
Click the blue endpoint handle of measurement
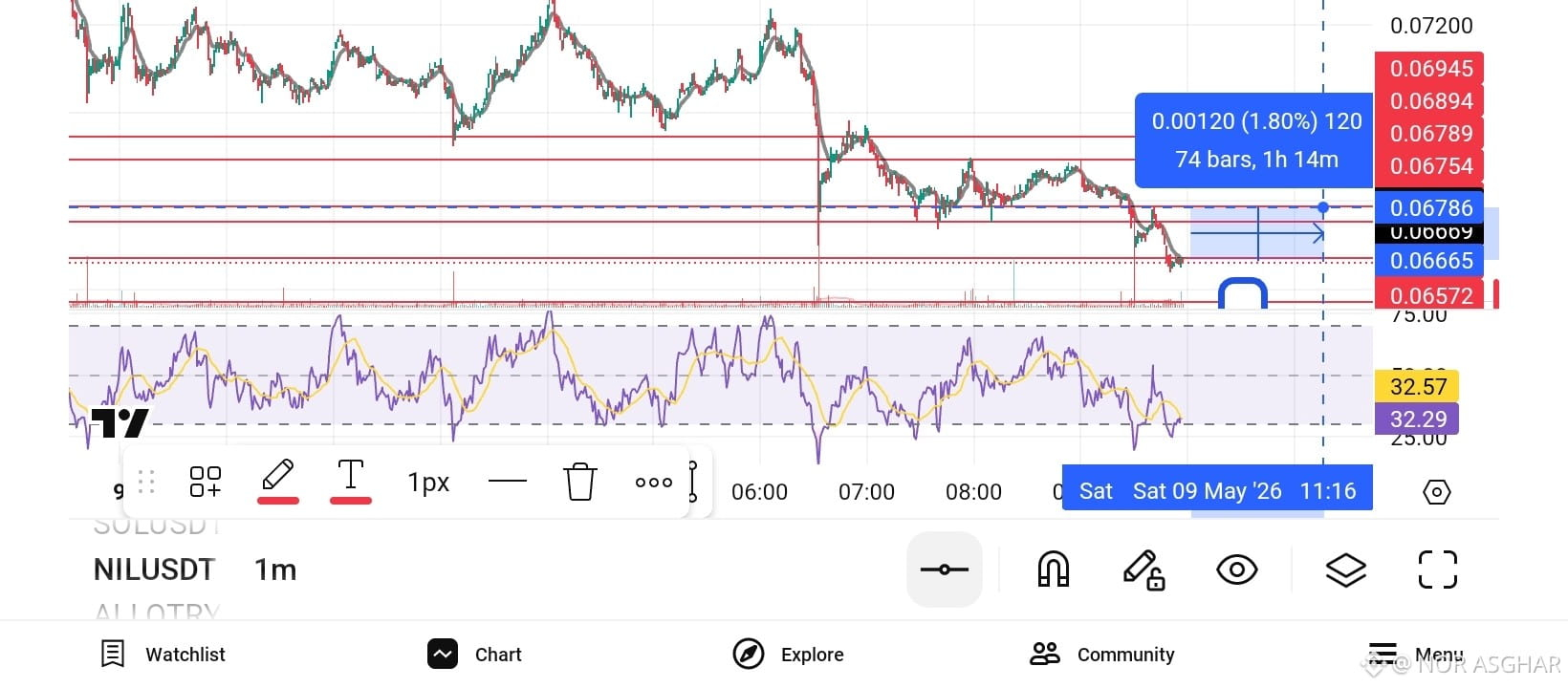pos(1323,207)
